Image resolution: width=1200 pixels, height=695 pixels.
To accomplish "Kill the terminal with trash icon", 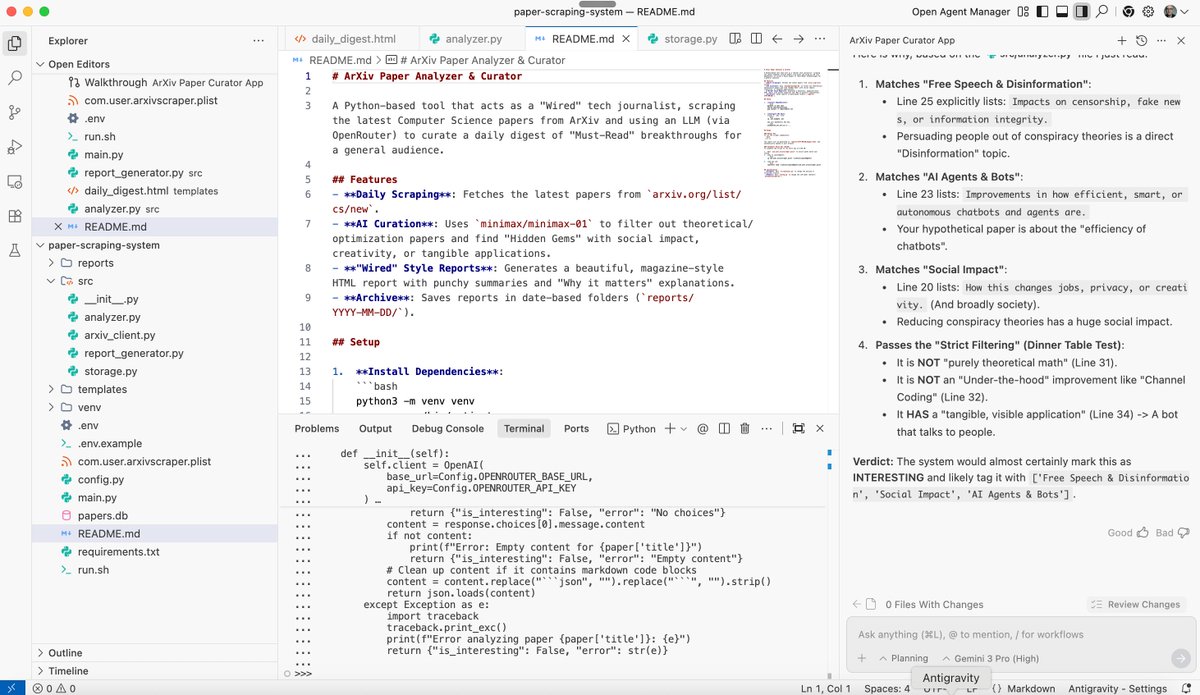I will pos(745,428).
